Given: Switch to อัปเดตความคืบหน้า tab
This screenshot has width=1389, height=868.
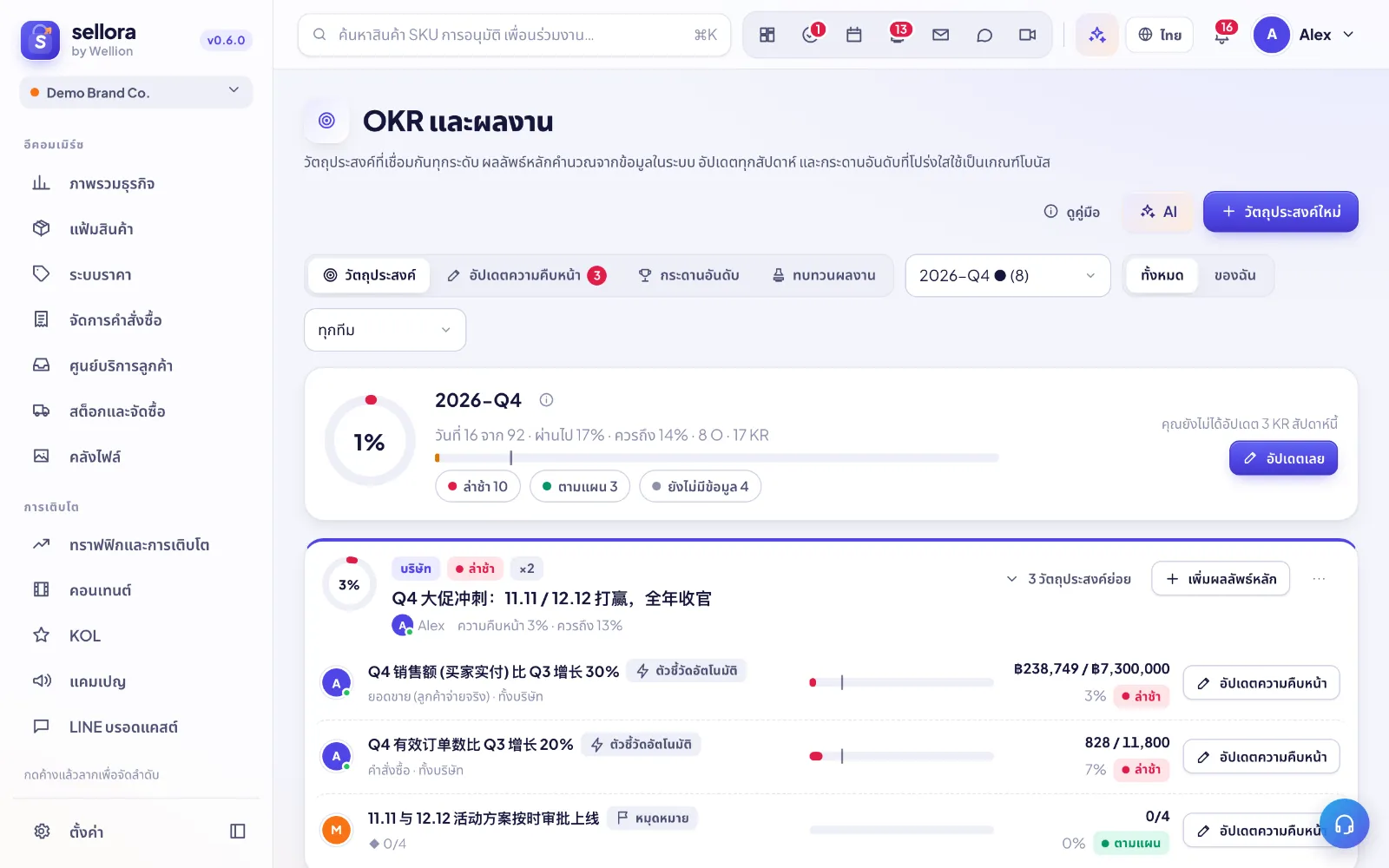Looking at the screenshot, I should tap(526, 275).
